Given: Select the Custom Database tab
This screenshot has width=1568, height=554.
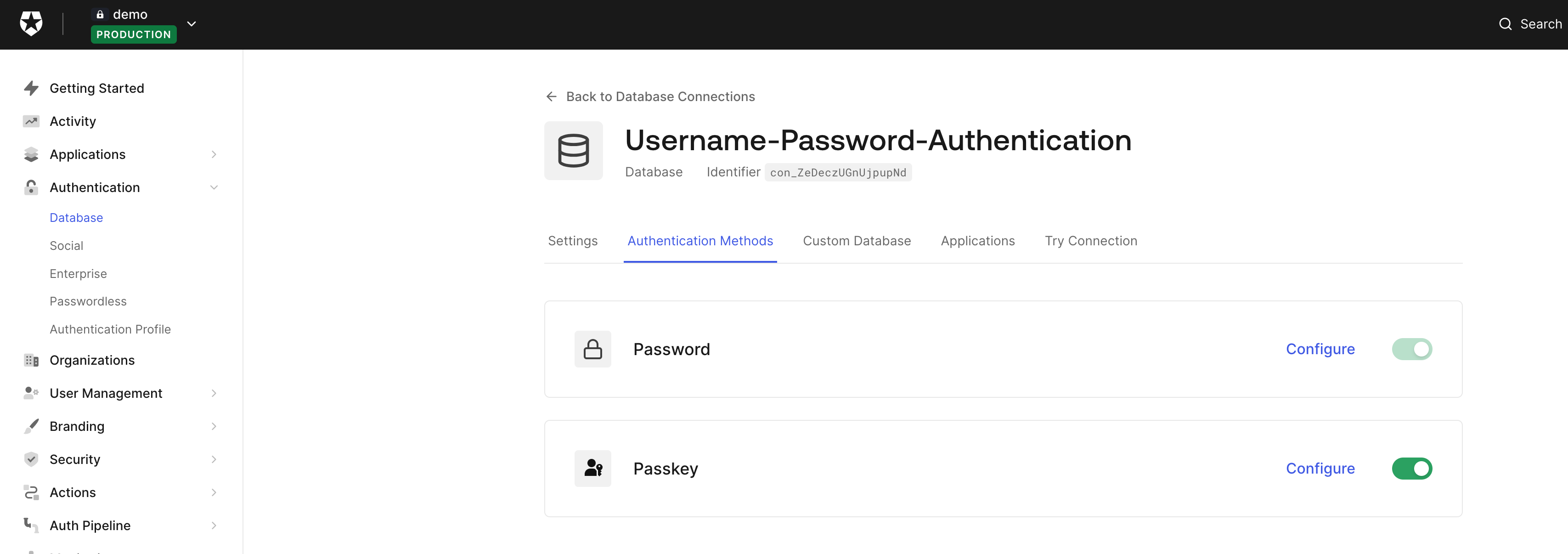Looking at the screenshot, I should tap(856, 240).
